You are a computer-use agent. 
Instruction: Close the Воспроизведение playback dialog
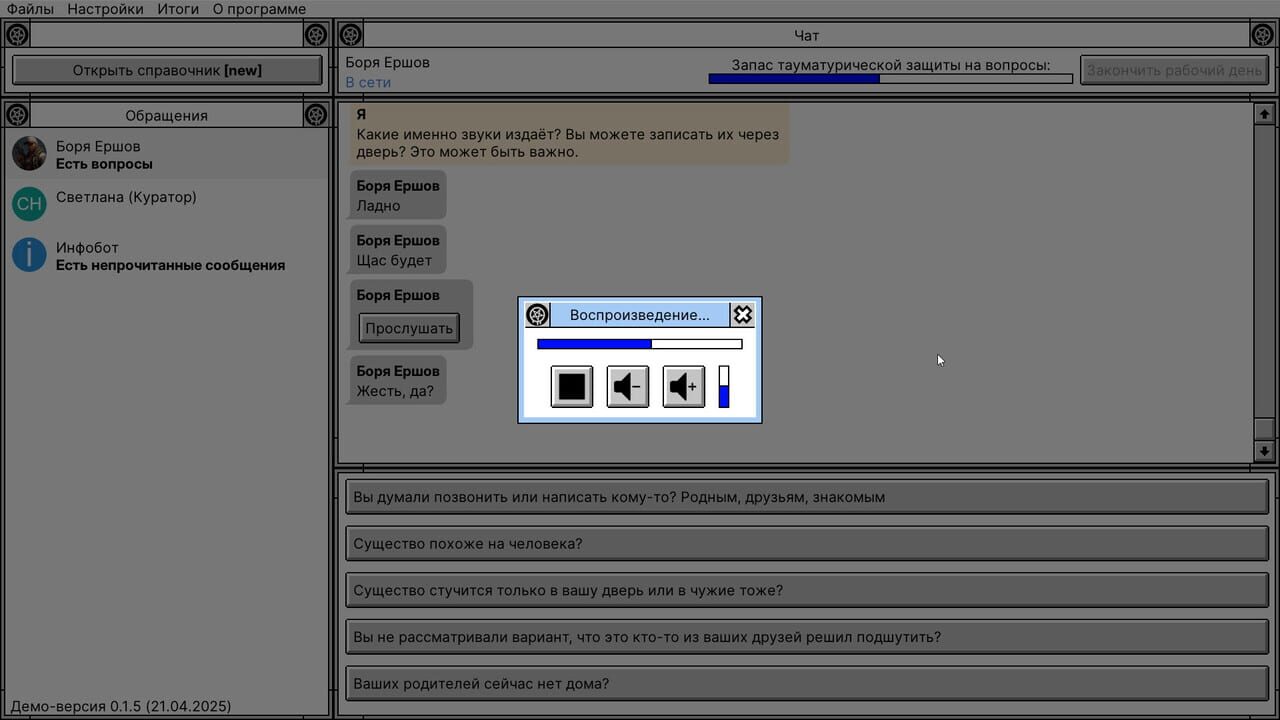742,315
